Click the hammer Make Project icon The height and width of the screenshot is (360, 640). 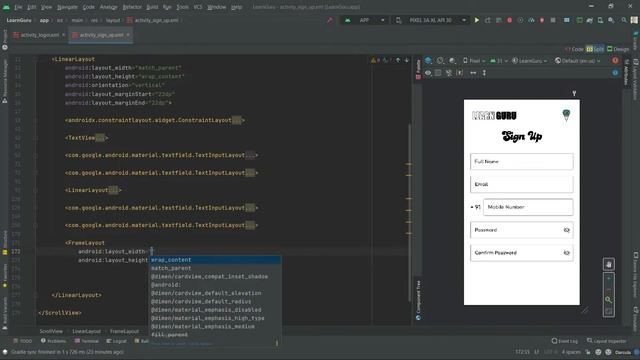click(330, 20)
